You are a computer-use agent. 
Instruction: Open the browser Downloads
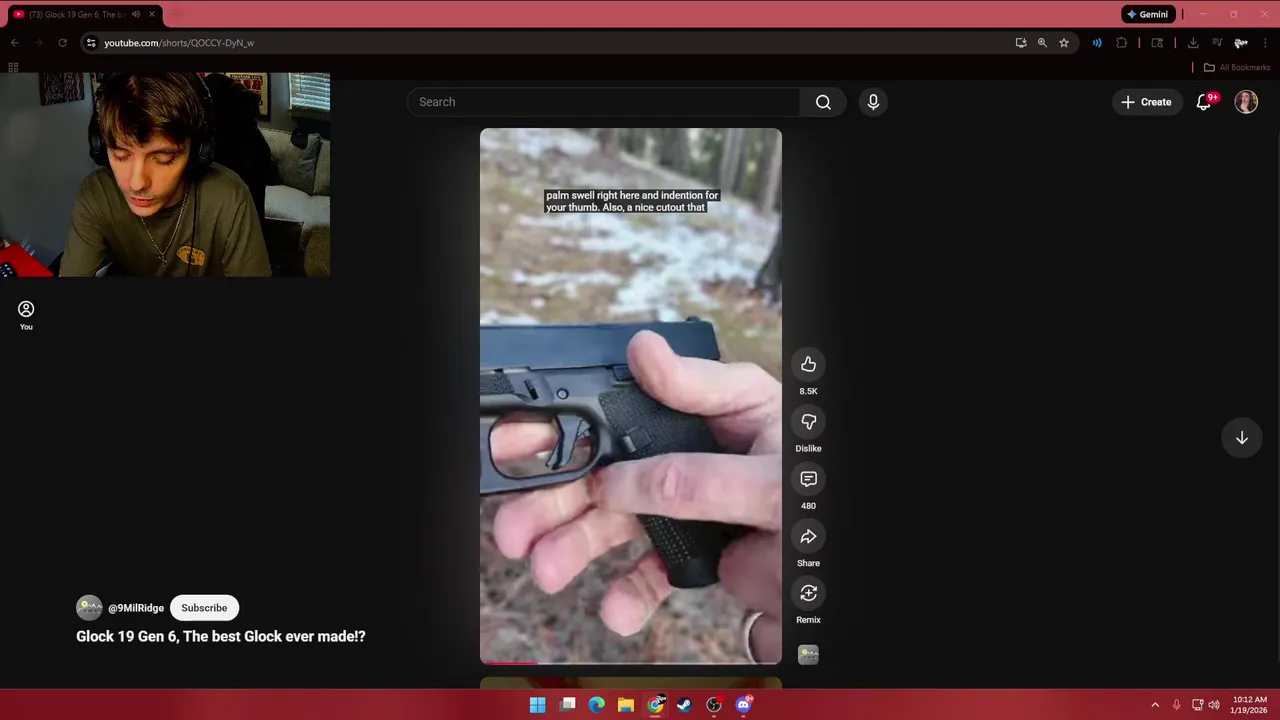pyautogui.click(x=1193, y=43)
